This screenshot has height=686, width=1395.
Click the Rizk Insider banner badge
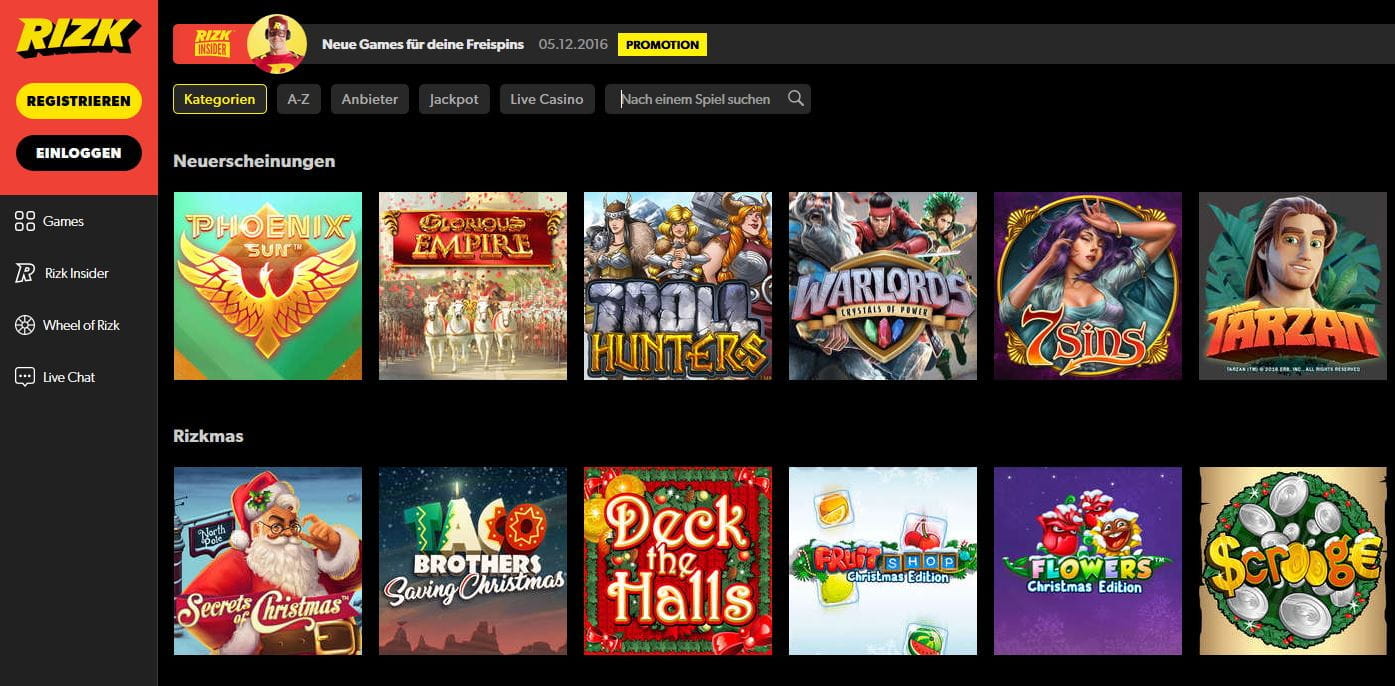[211, 44]
